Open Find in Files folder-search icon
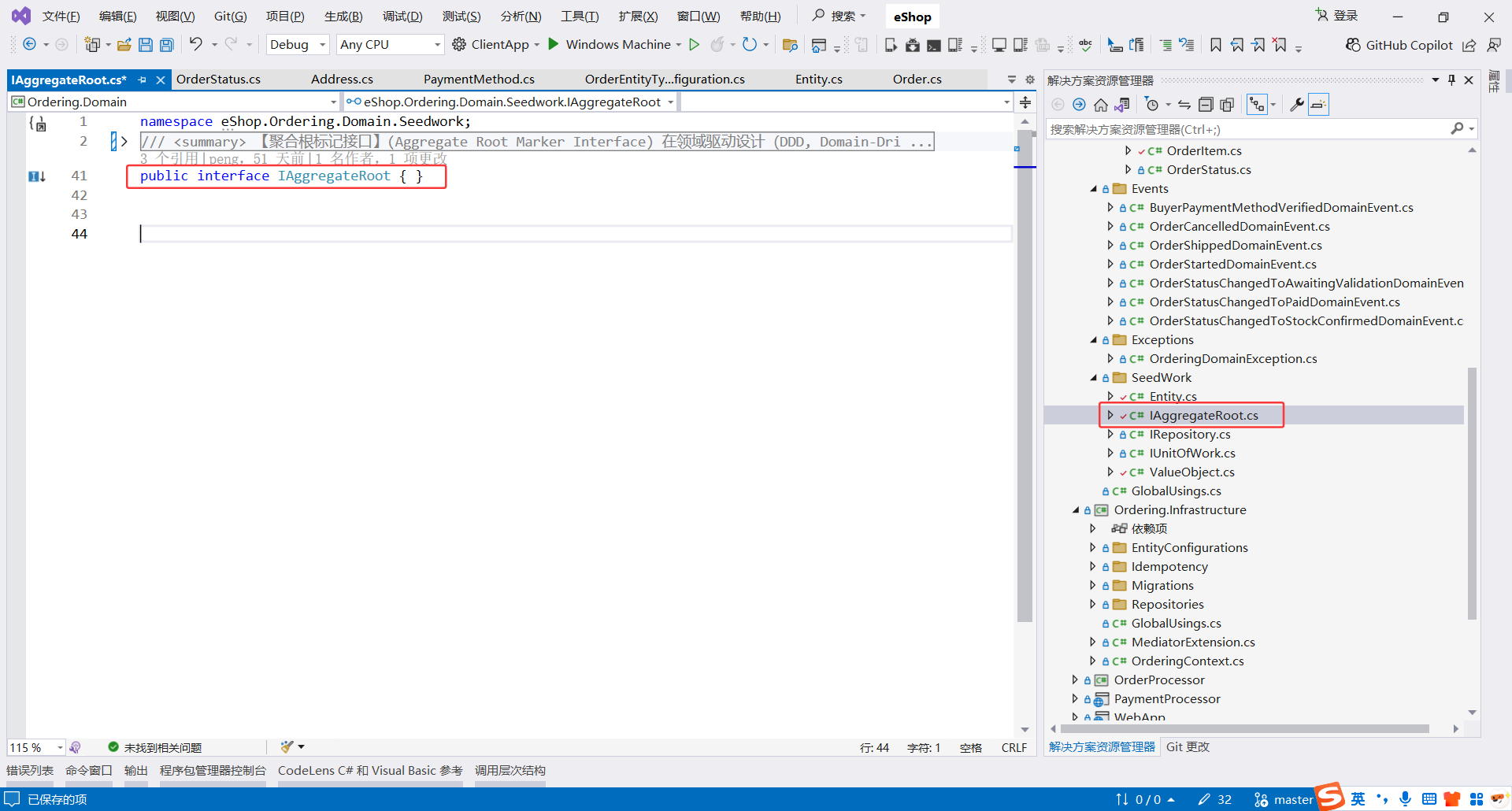1512x811 pixels. (x=790, y=45)
